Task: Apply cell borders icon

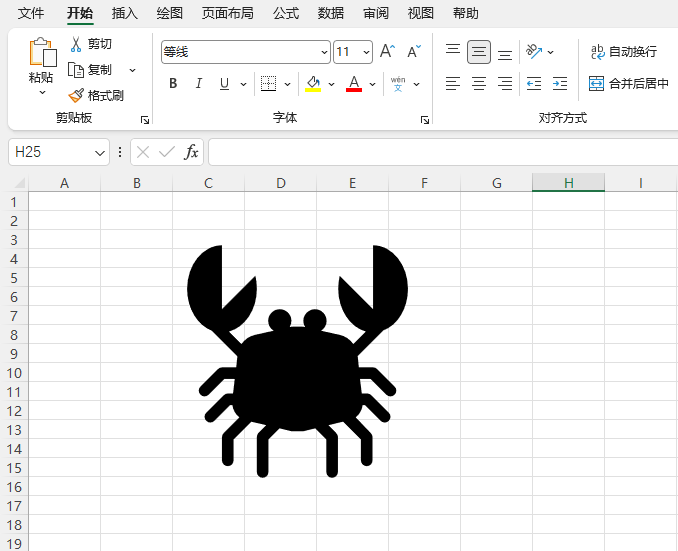Action: (x=269, y=83)
